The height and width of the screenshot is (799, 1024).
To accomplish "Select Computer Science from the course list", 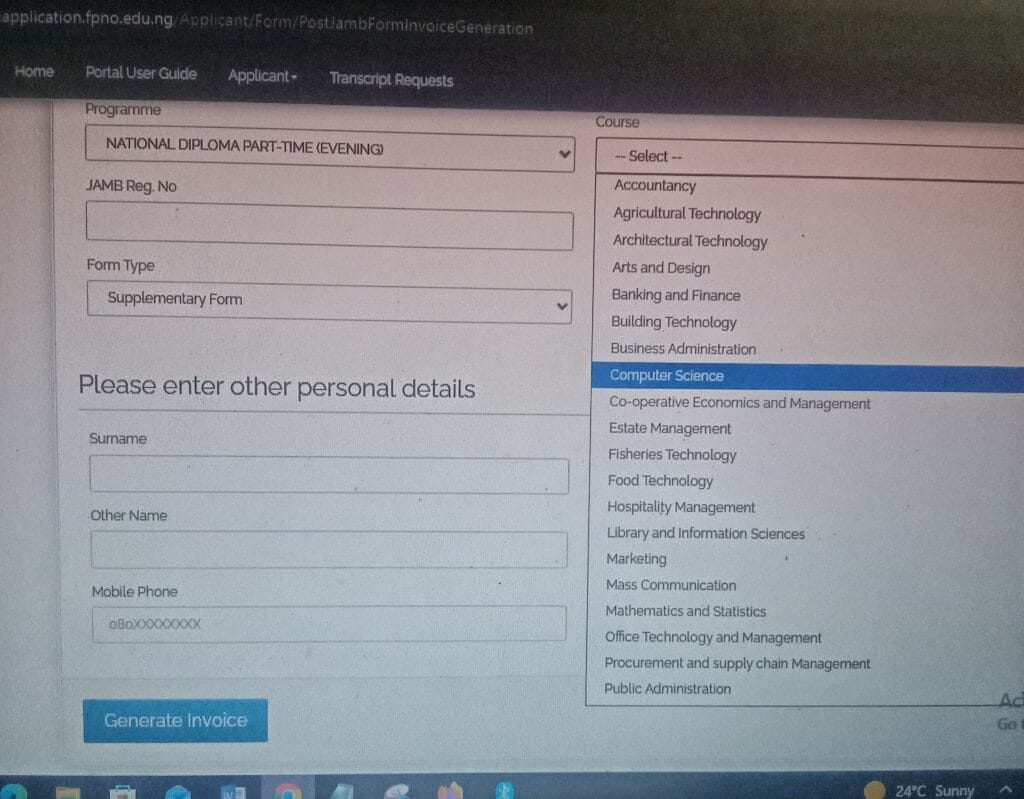I will coord(667,376).
